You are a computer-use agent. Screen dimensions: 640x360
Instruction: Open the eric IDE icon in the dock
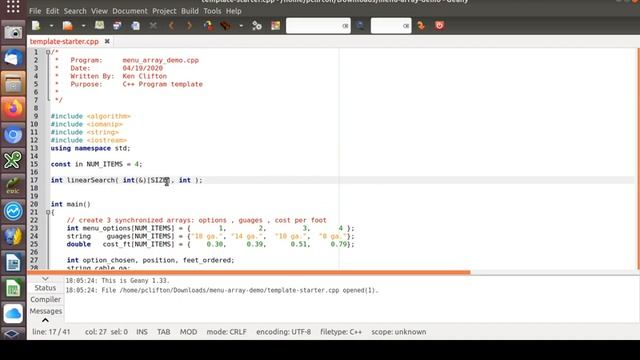(13, 186)
